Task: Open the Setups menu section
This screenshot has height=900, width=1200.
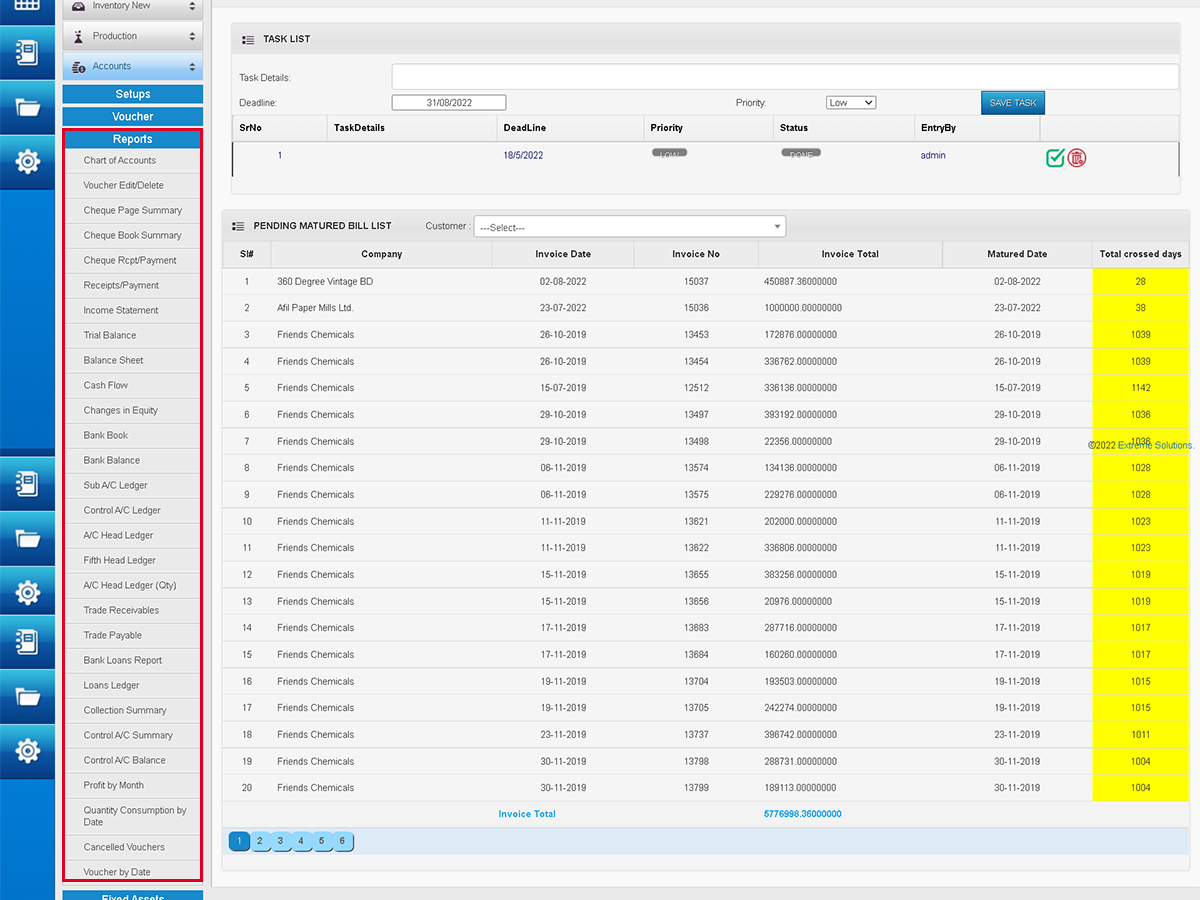Action: pos(133,94)
